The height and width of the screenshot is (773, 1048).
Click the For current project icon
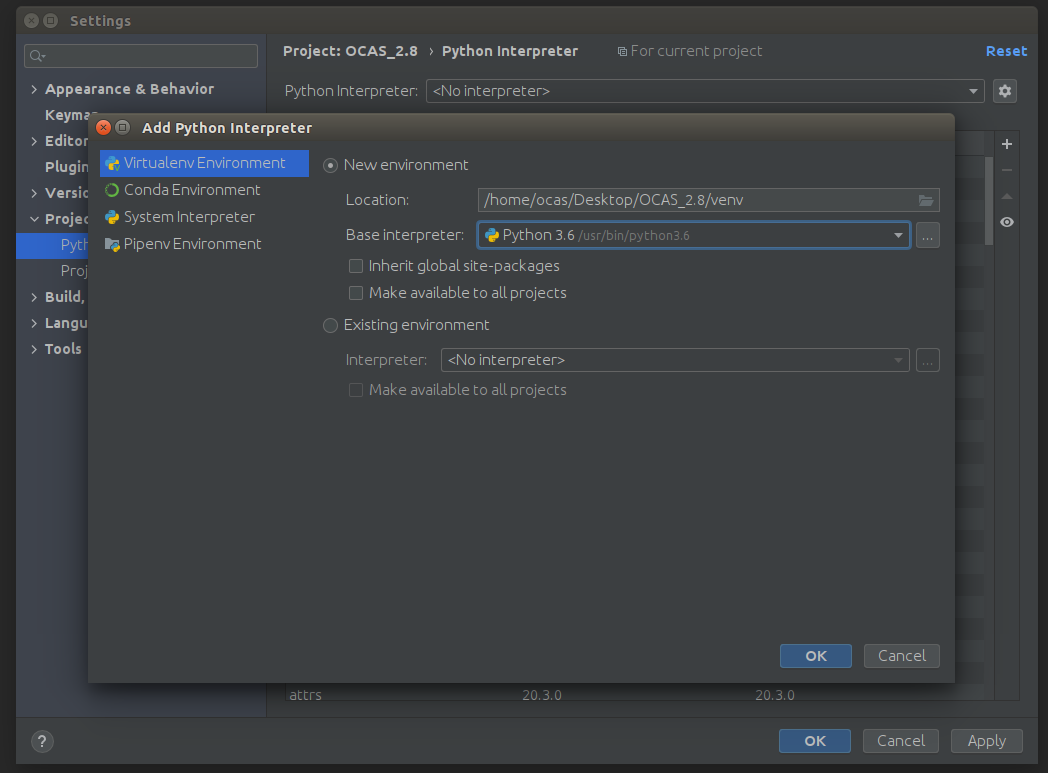(x=622, y=51)
